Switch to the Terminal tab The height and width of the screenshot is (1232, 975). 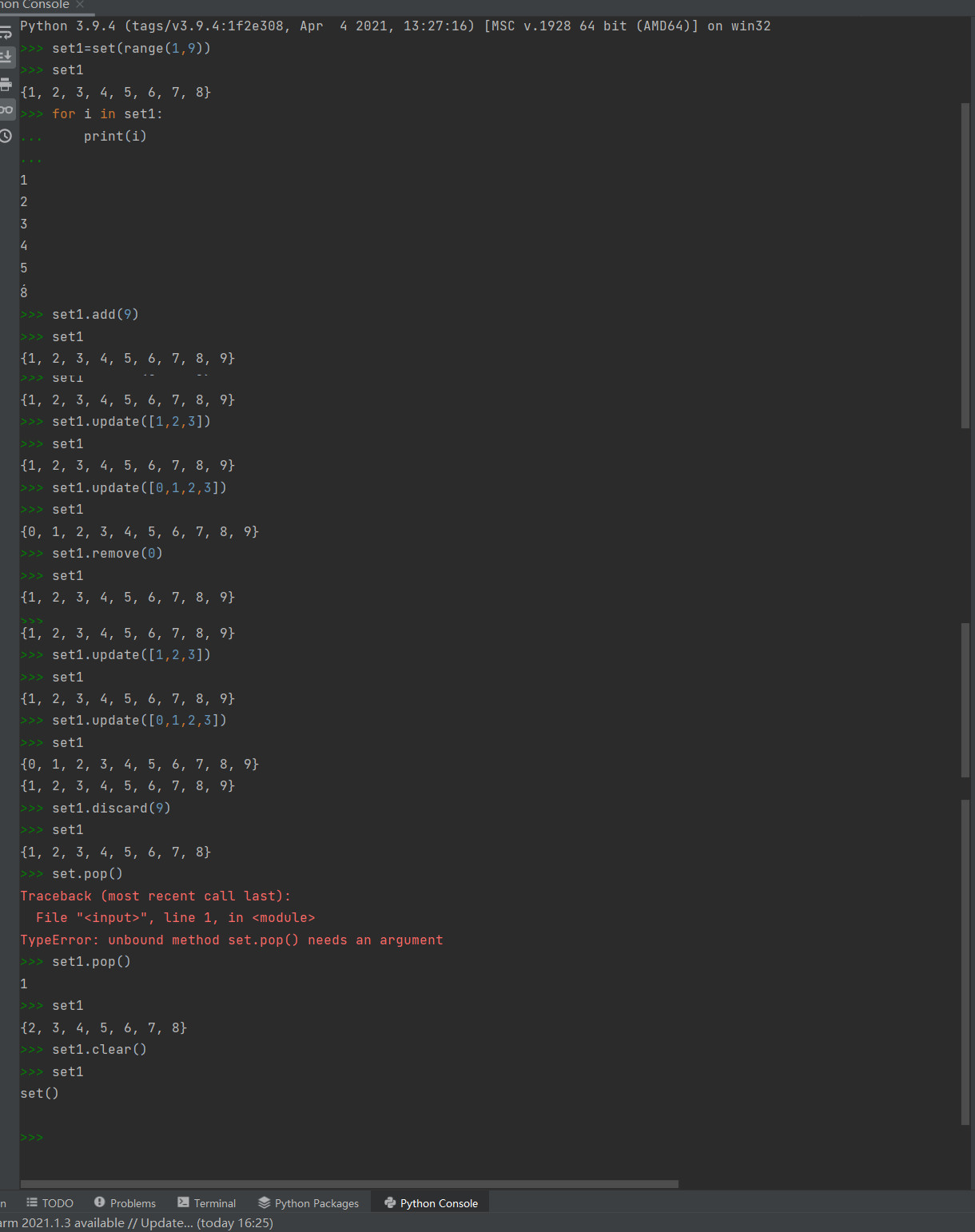[x=206, y=1203]
